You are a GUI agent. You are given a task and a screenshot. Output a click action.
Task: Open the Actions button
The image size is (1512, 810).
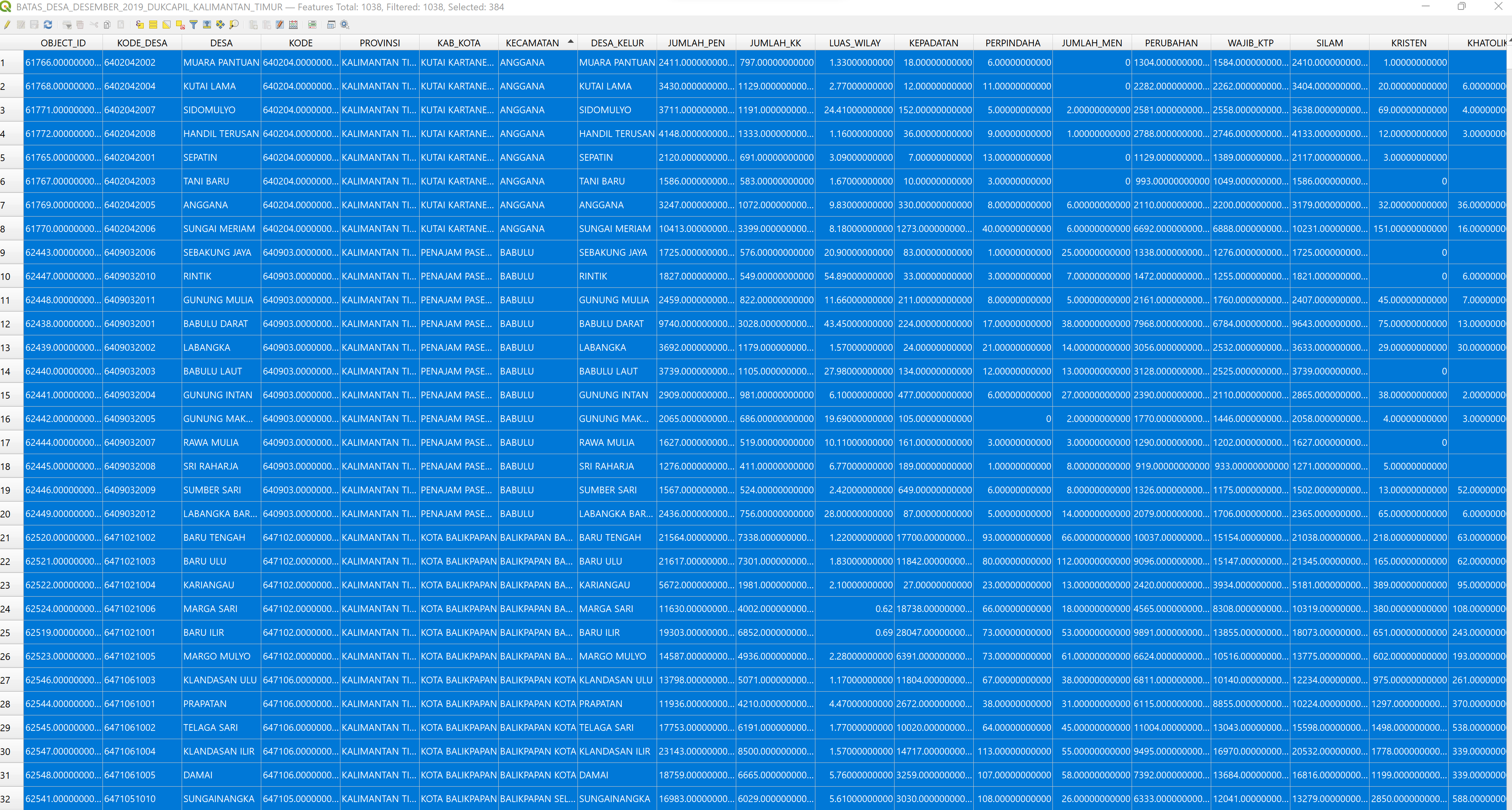tap(345, 25)
